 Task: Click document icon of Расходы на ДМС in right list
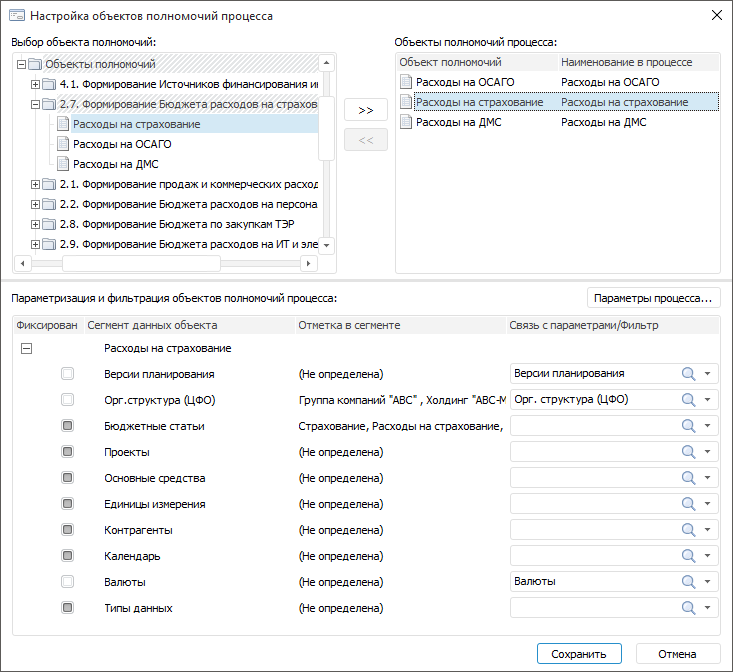[x=406, y=122]
